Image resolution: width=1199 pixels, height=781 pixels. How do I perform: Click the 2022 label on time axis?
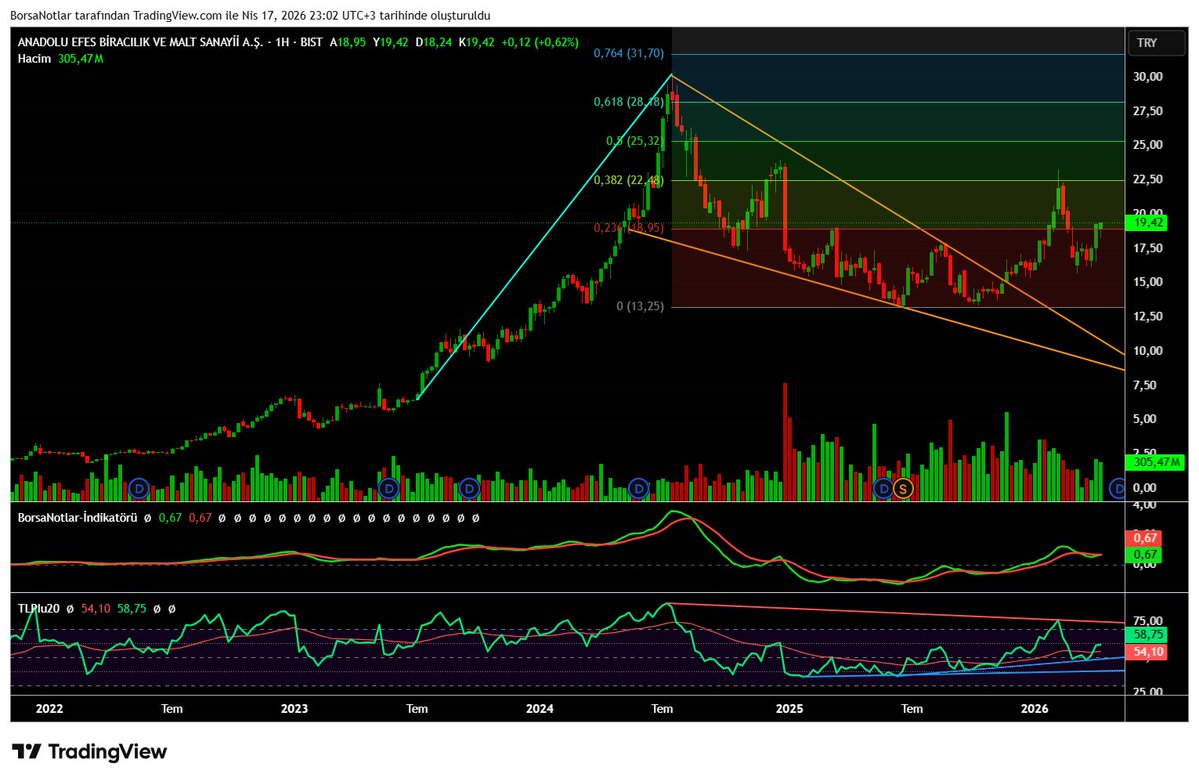pyautogui.click(x=49, y=708)
